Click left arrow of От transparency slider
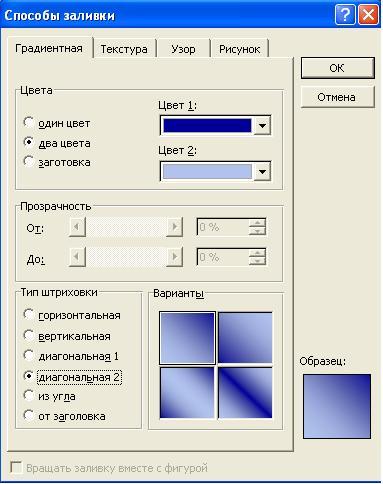383x484 pixels. click(77, 227)
